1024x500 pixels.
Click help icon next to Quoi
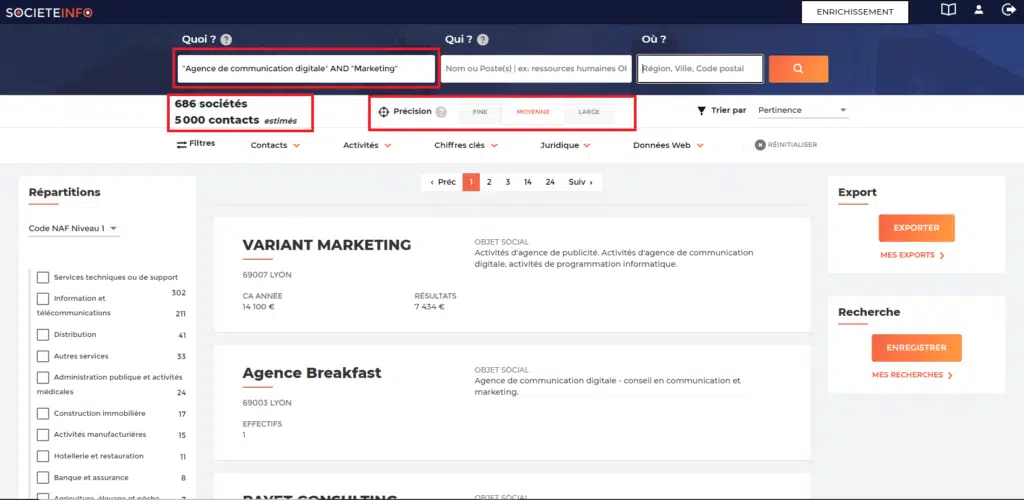pyautogui.click(x=226, y=40)
